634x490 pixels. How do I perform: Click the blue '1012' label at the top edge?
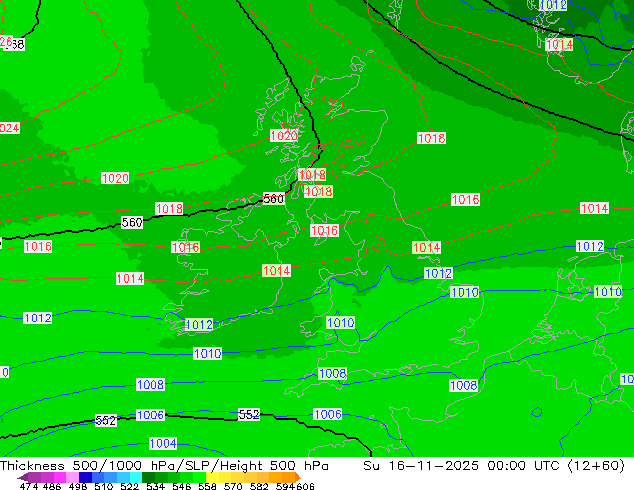553,5
